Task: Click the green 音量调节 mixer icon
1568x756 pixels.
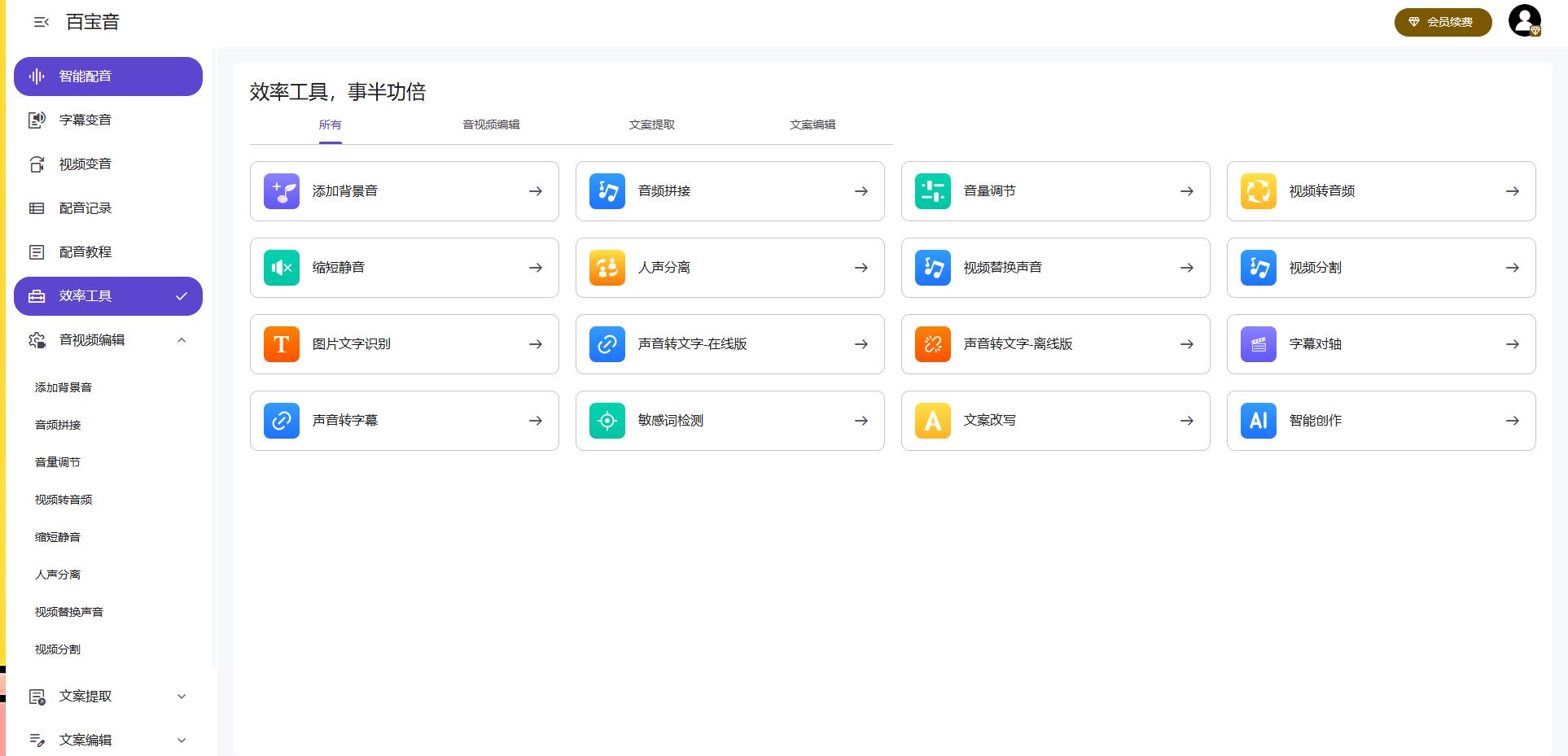Action: (932, 191)
